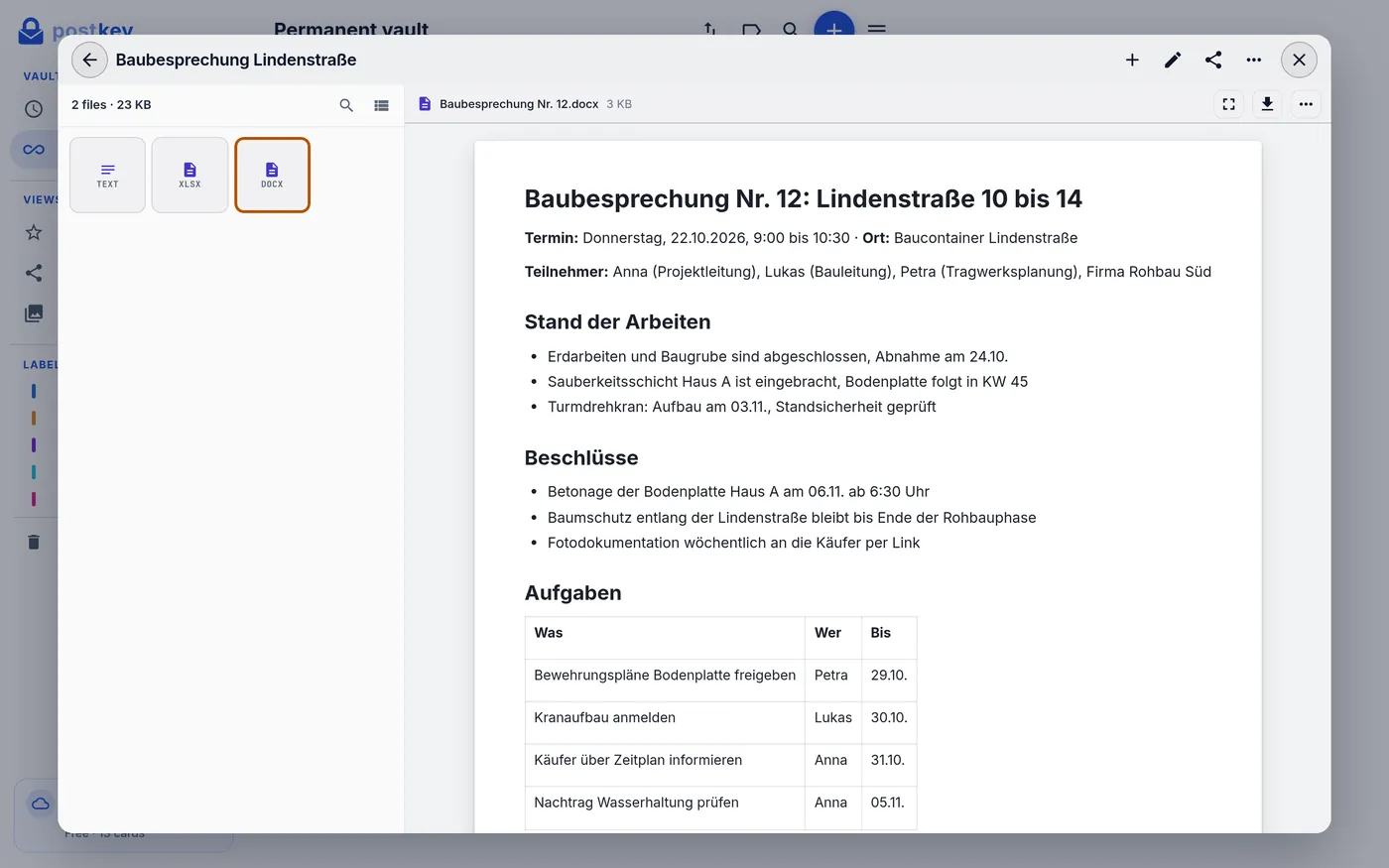Select the purple label color in the sidebar
This screenshot has height=868, width=1389.
34,445
